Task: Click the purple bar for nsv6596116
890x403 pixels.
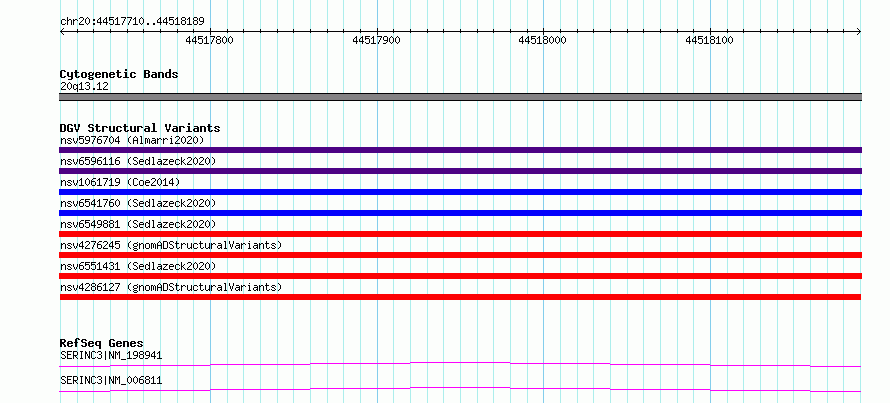Action: point(460,171)
